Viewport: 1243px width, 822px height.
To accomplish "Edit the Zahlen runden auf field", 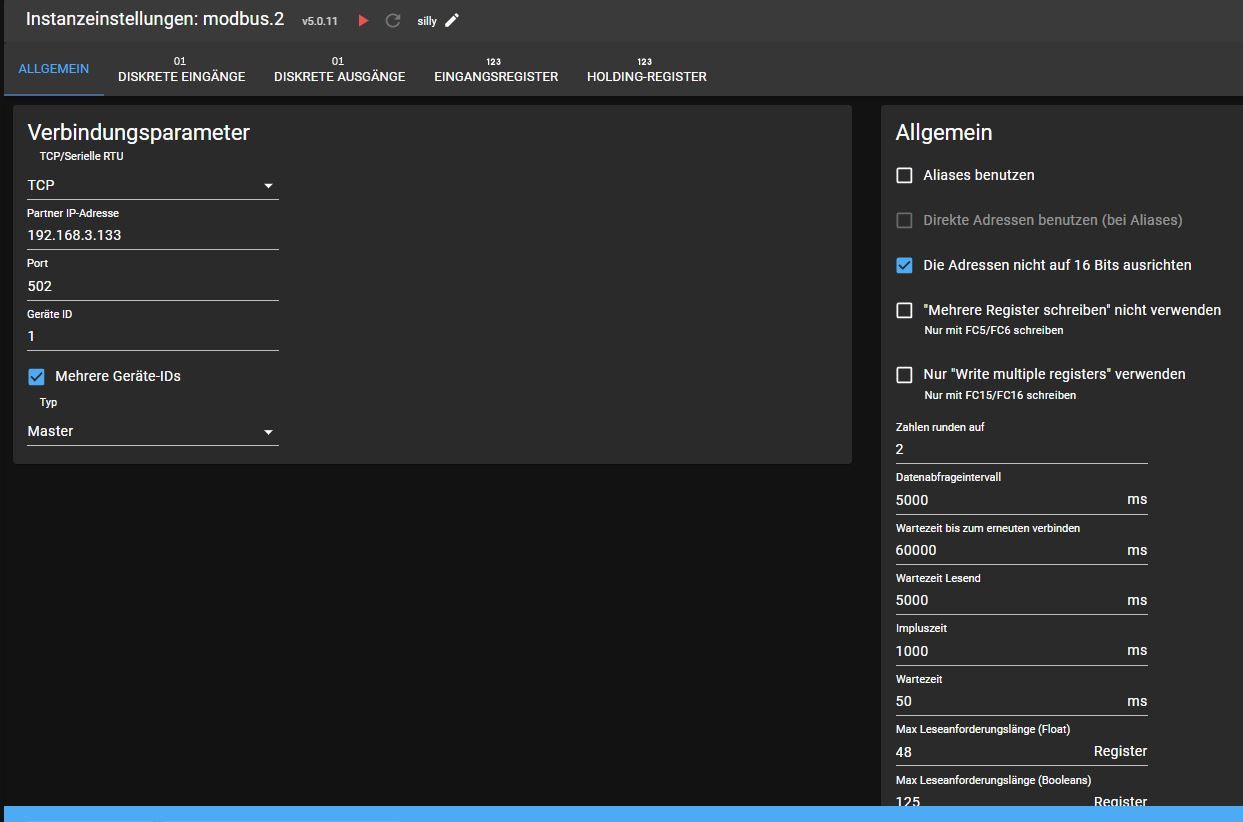I will click(x=1020, y=449).
